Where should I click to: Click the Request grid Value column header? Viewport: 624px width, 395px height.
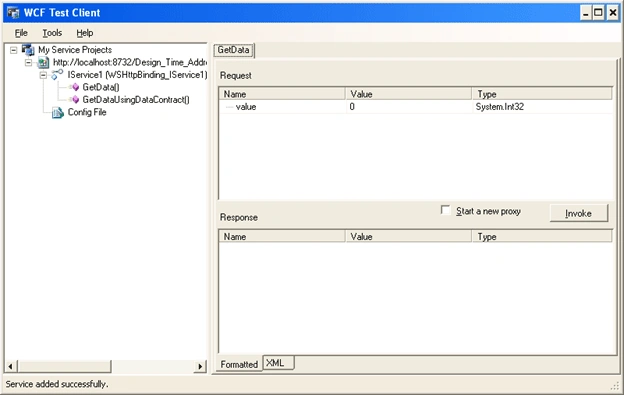coord(409,94)
